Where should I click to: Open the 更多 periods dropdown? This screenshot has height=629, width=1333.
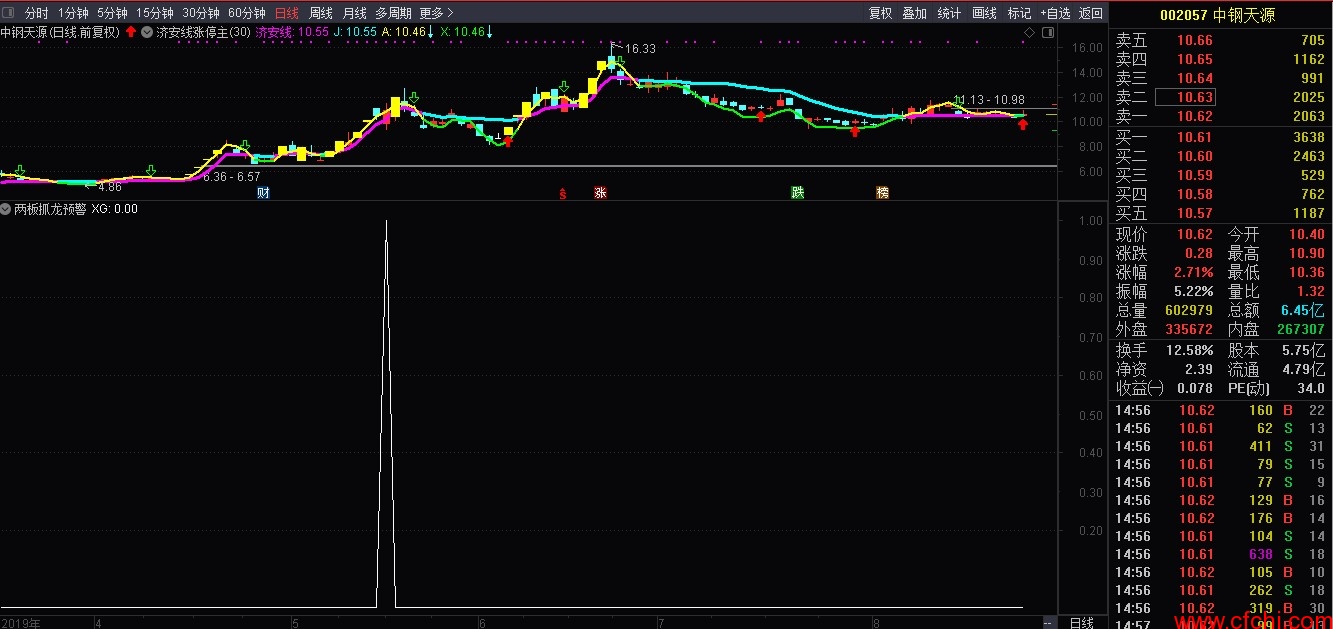point(436,13)
